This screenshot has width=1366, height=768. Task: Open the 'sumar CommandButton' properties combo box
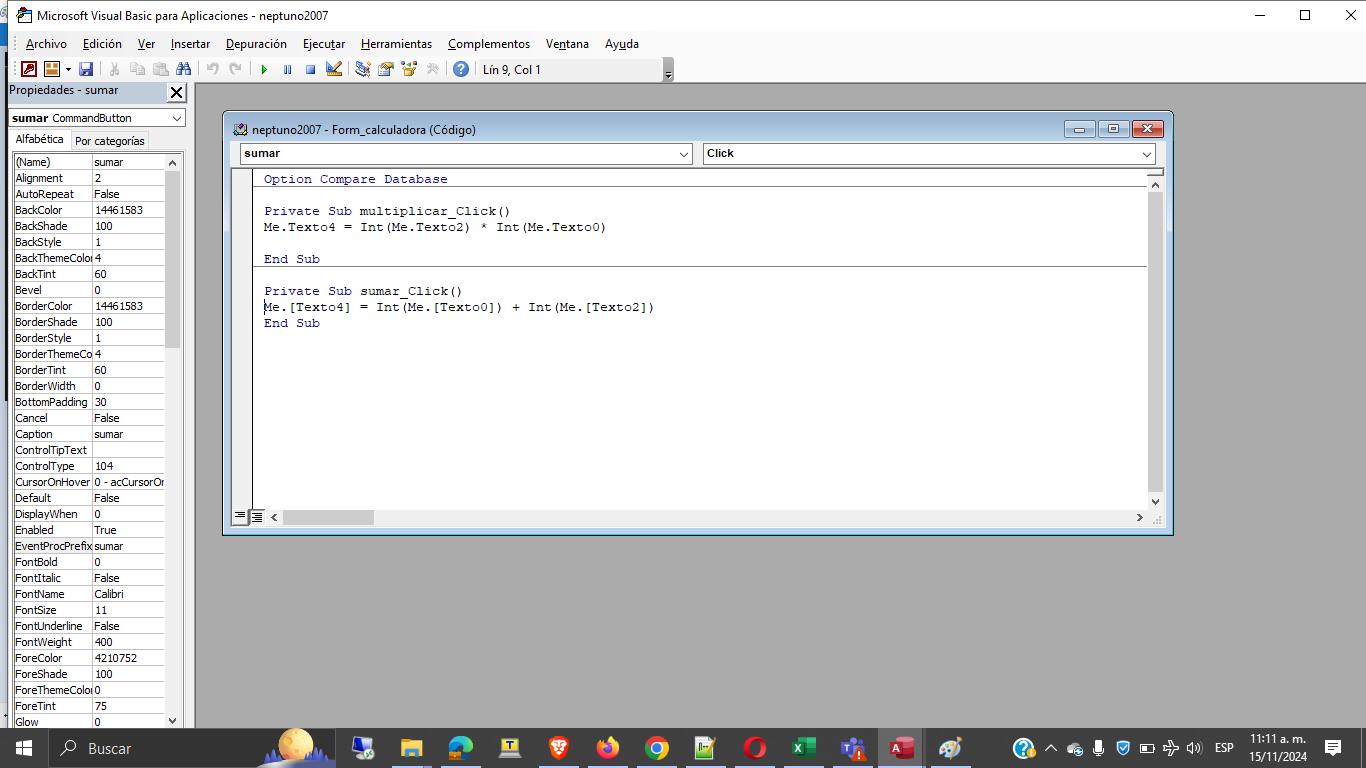click(x=177, y=118)
